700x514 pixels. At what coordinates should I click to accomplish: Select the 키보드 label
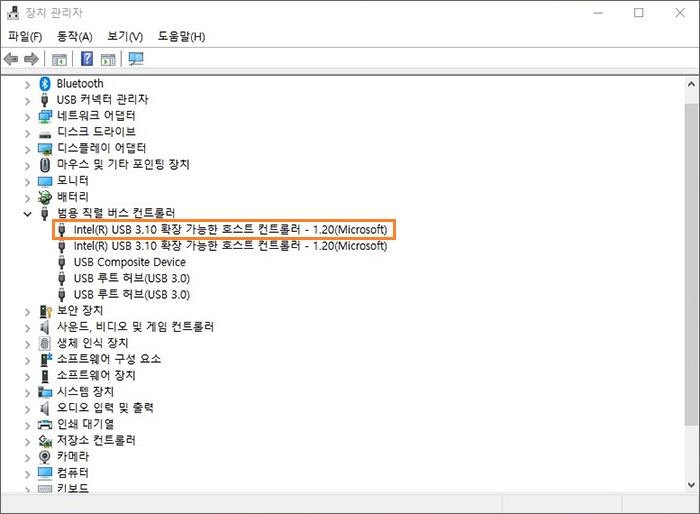(x=73, y=488)
